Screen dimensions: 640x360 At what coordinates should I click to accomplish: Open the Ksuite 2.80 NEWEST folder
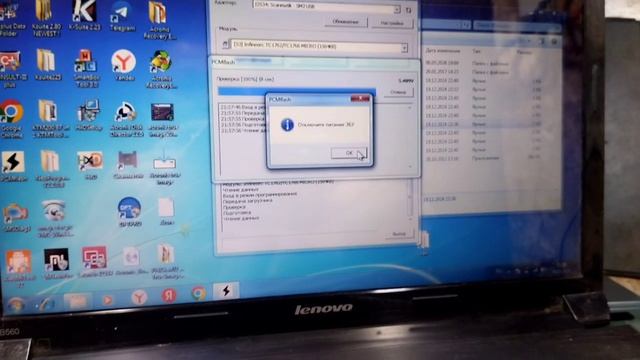[x=46, y=18]
